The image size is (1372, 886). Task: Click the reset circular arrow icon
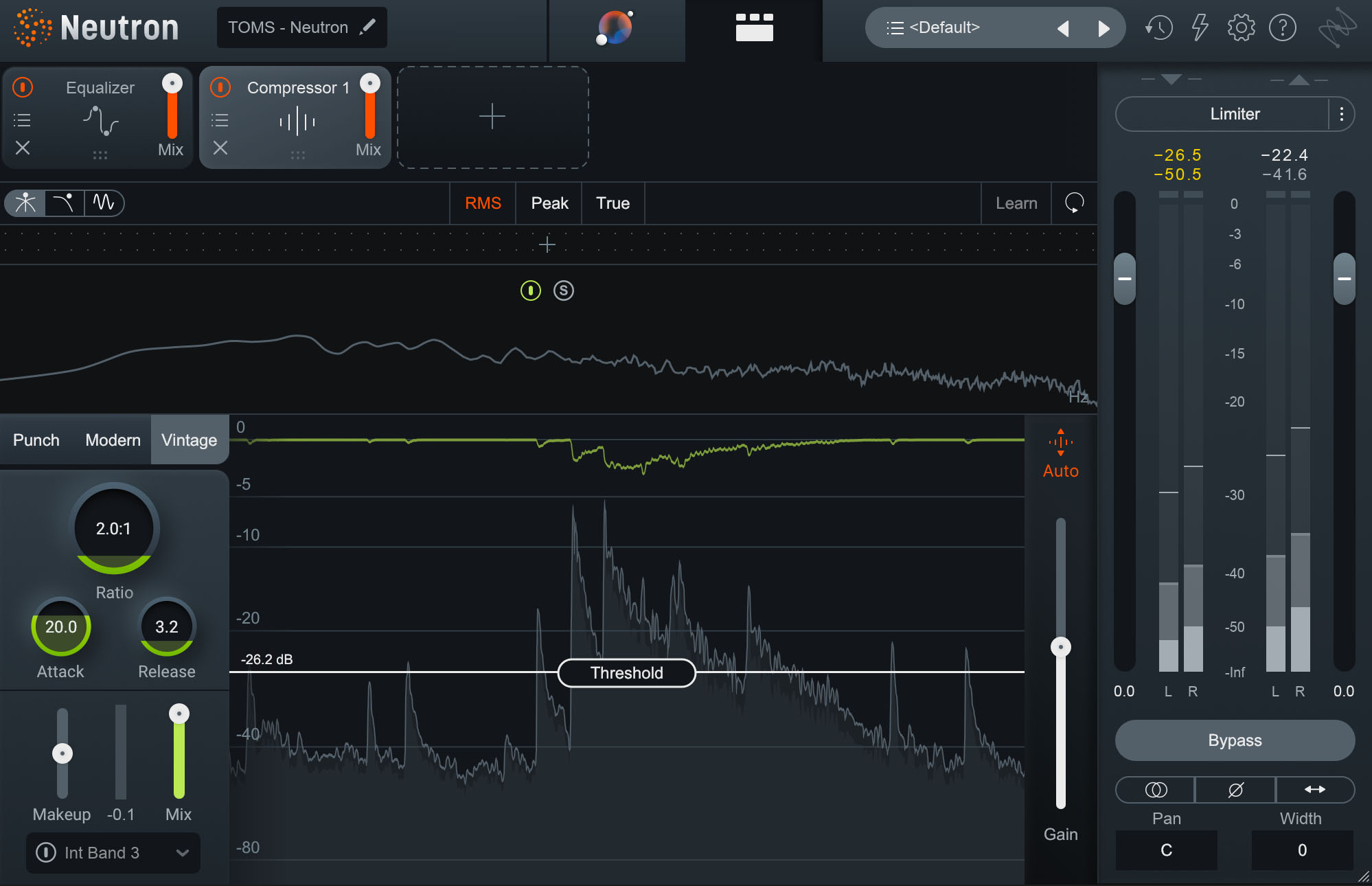tap(1074, 203)
